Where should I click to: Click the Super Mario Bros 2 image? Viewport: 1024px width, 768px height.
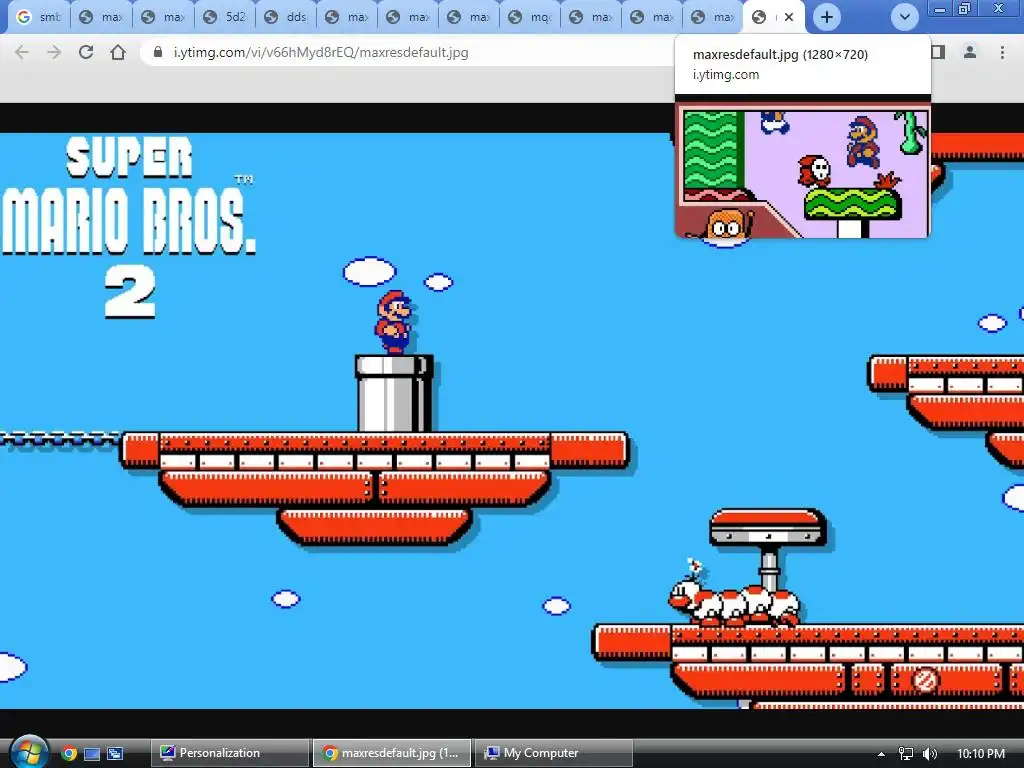(512, 421)
